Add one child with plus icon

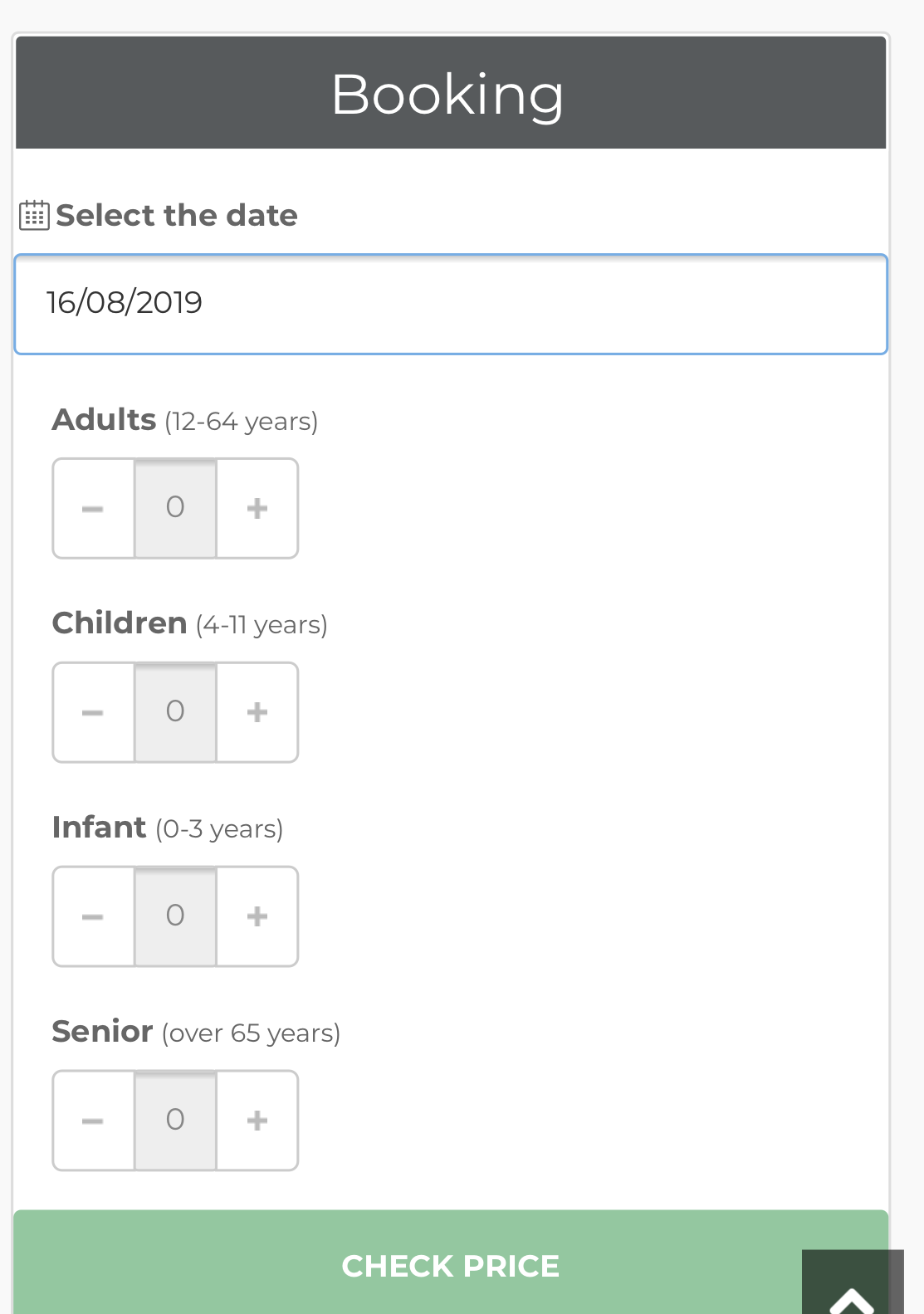[257, 712]
